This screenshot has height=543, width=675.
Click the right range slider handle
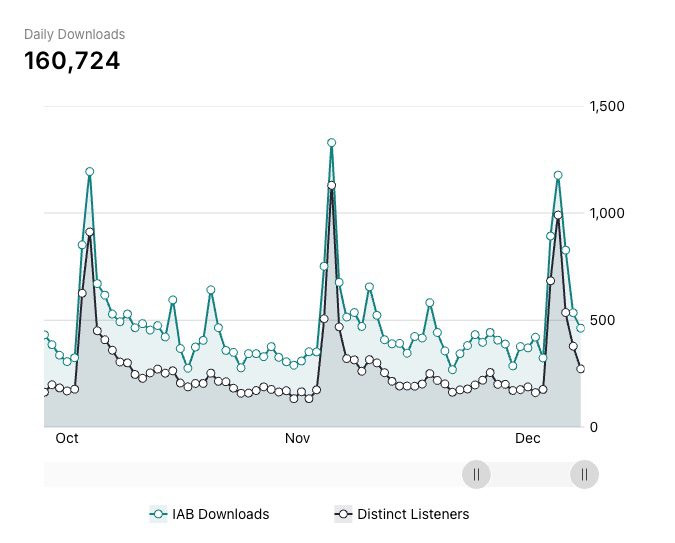tap(584, 474)
